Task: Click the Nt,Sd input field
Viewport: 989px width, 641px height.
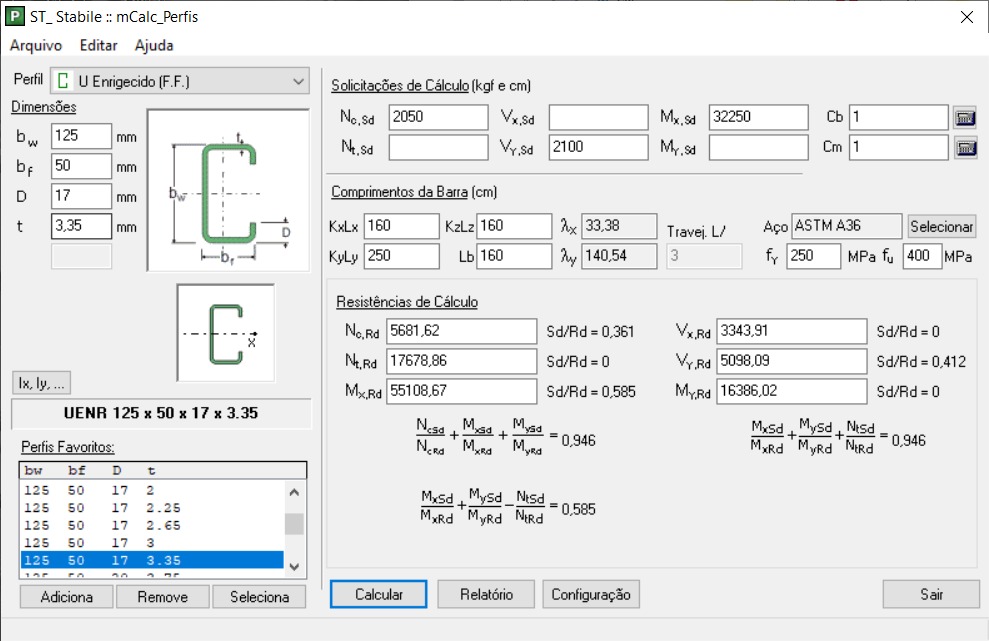Action: pyautogui.click(x=438, y=148)
